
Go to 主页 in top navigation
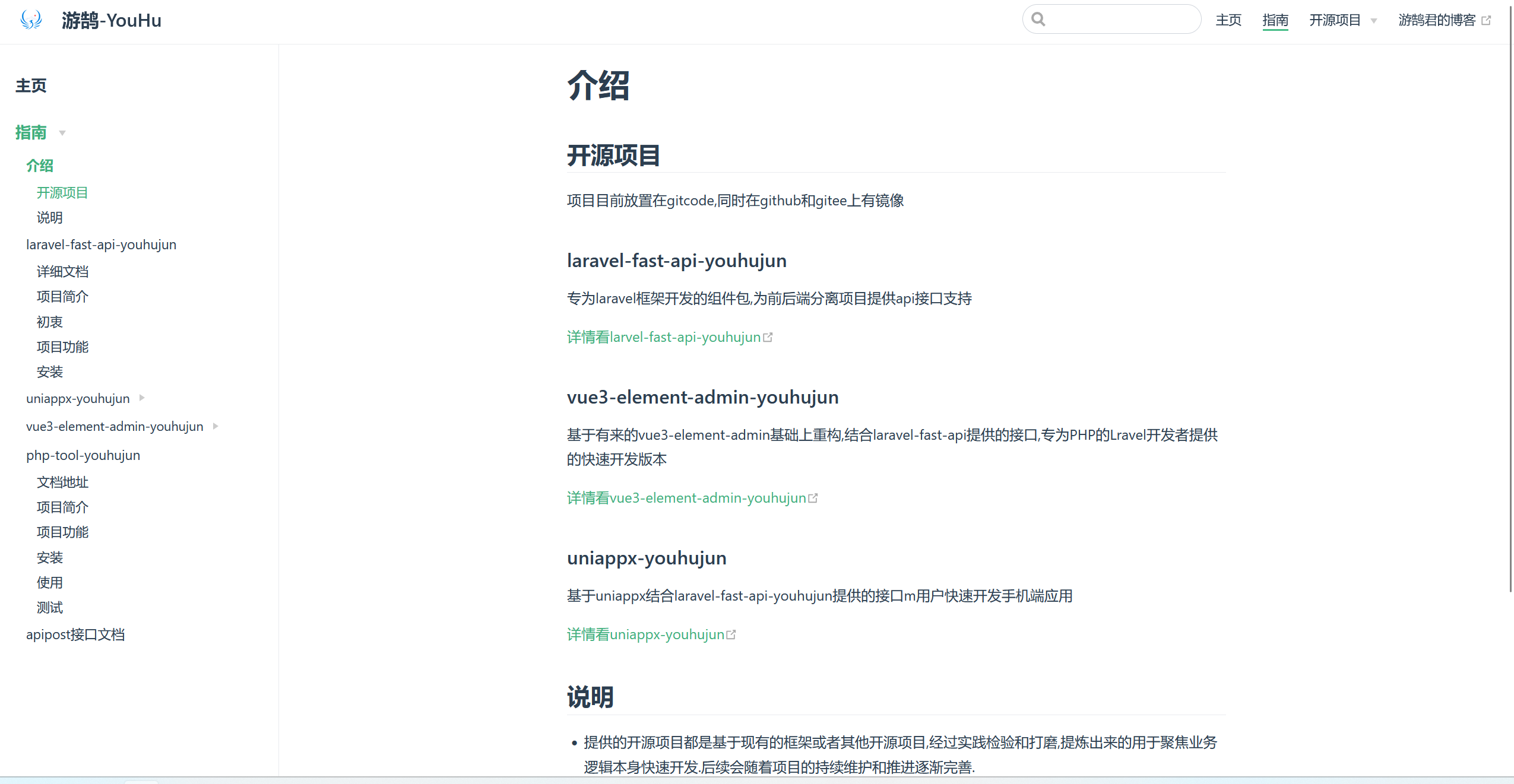click(1228, 20)
